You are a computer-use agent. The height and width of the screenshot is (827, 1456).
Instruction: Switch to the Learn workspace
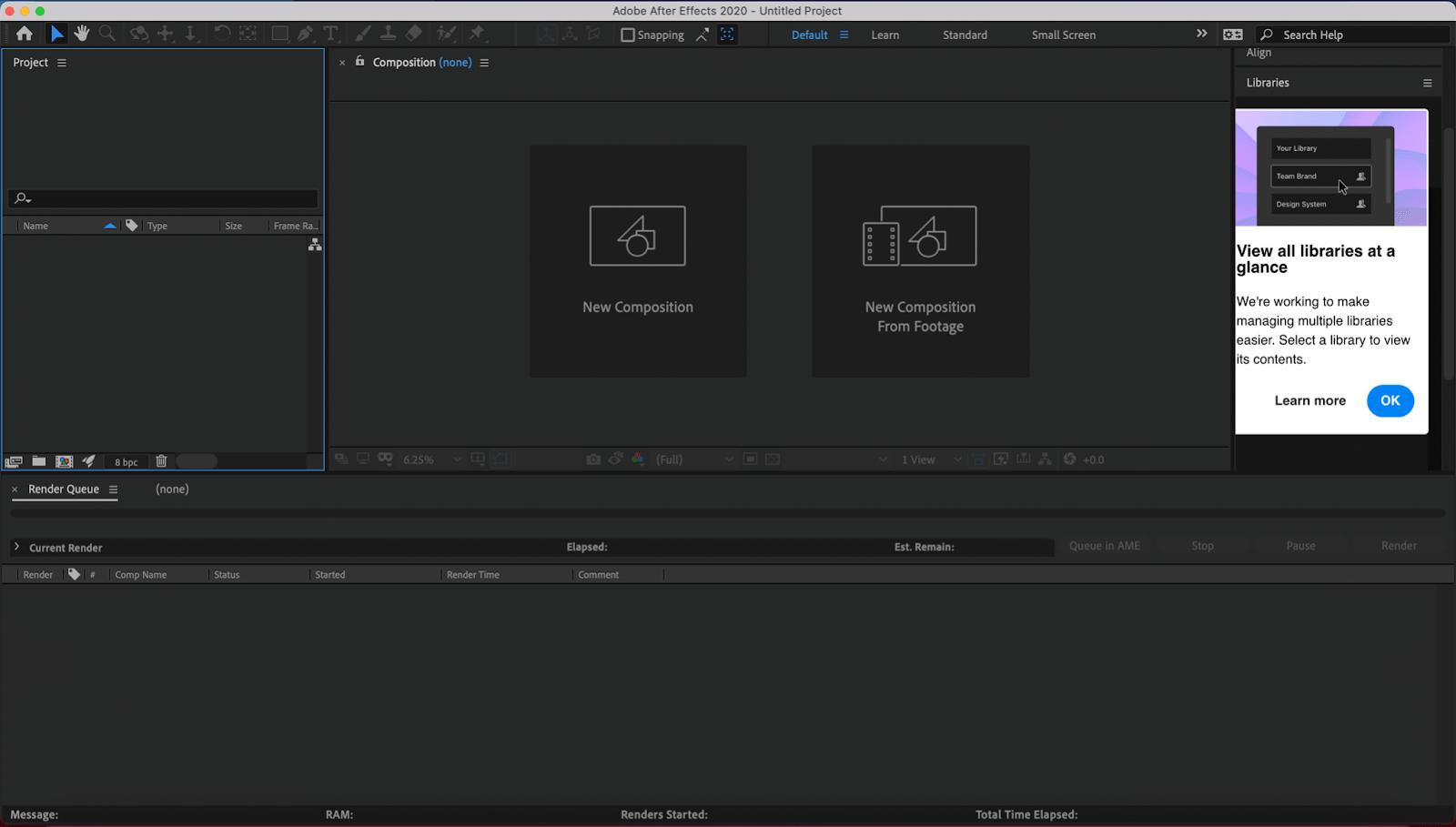click(885, 35)
